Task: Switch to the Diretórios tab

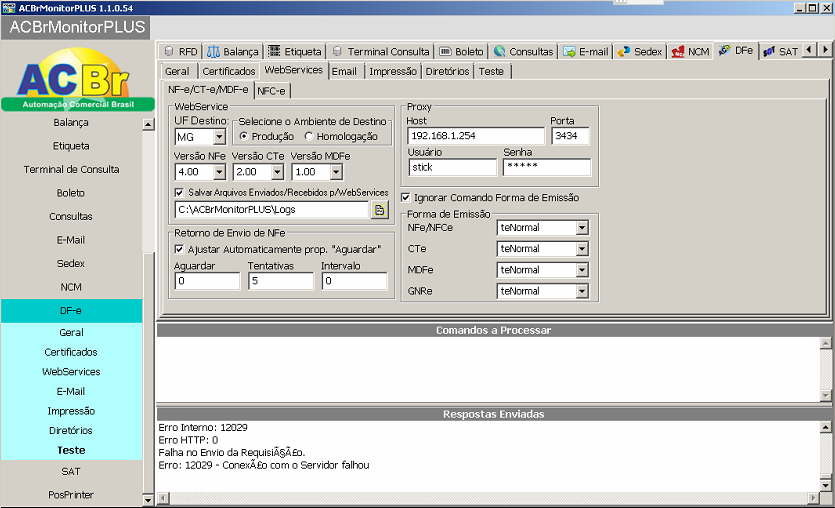Action: click(x=447, y=71)
